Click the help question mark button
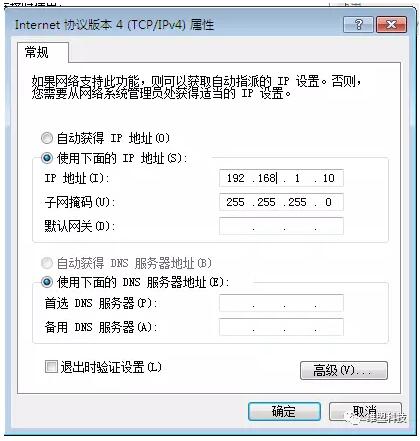This screenshot has width=420, height=441. point(358,25)
